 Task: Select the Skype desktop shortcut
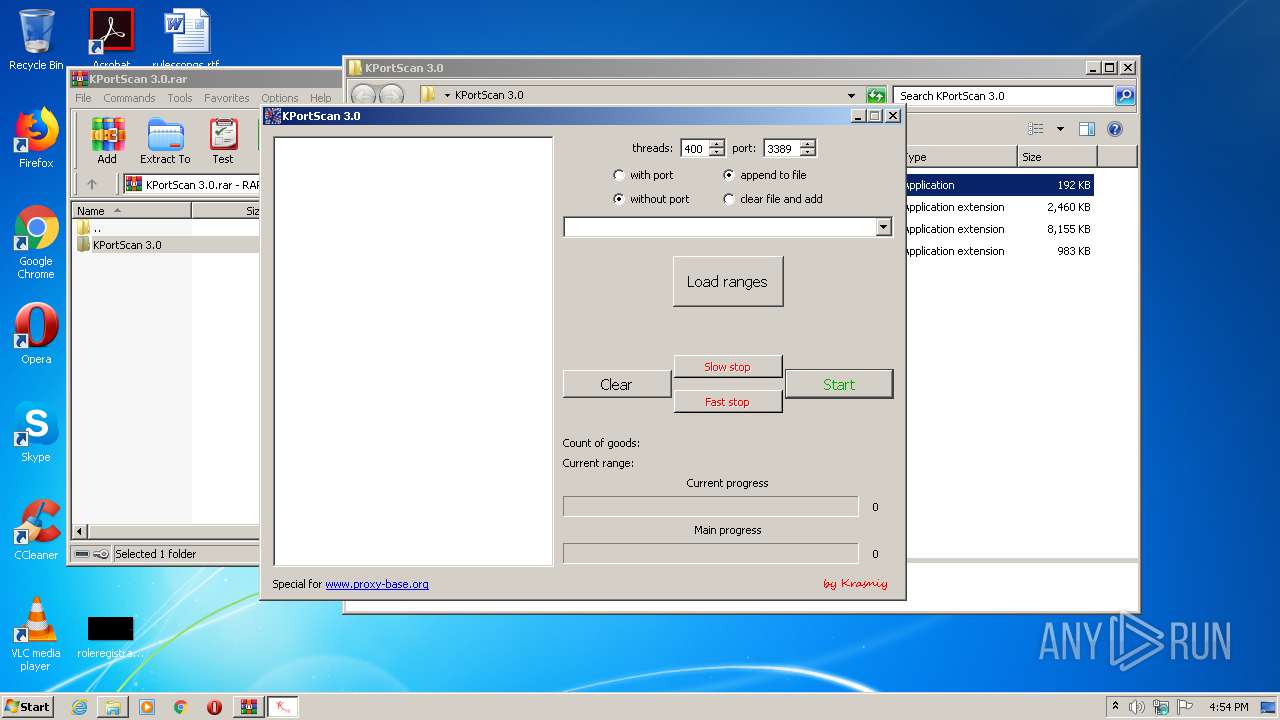pos(36,432)
